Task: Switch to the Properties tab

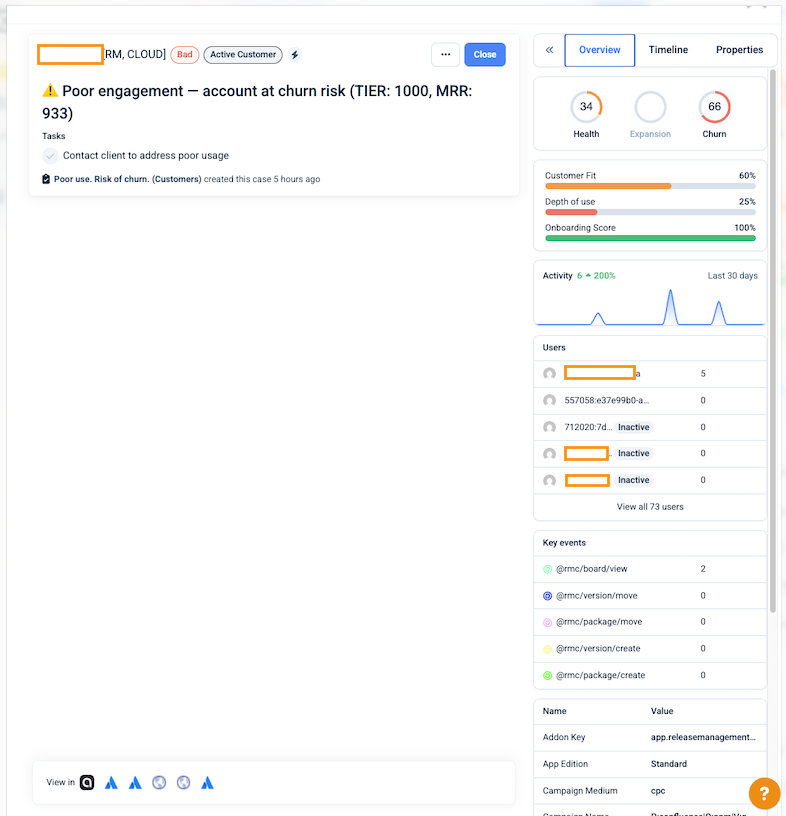Action: (x=739, y=50)
